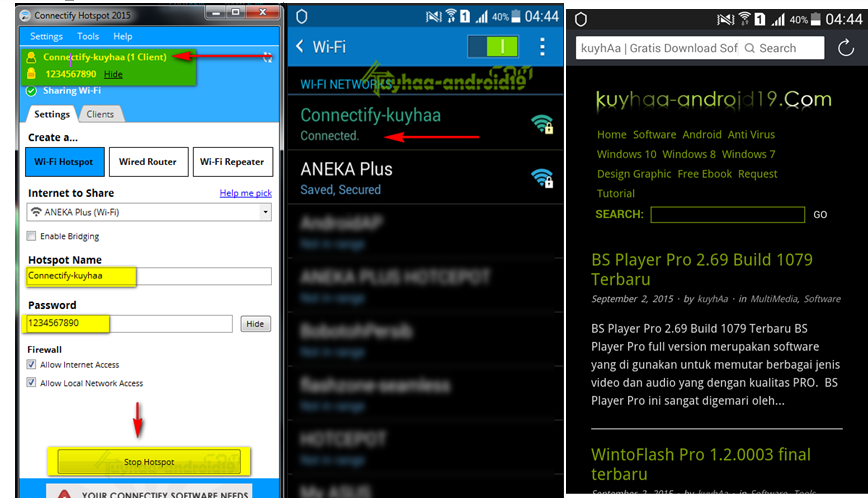Open the Free Ebook nav link
868x498 pixels.
[705, 174]
